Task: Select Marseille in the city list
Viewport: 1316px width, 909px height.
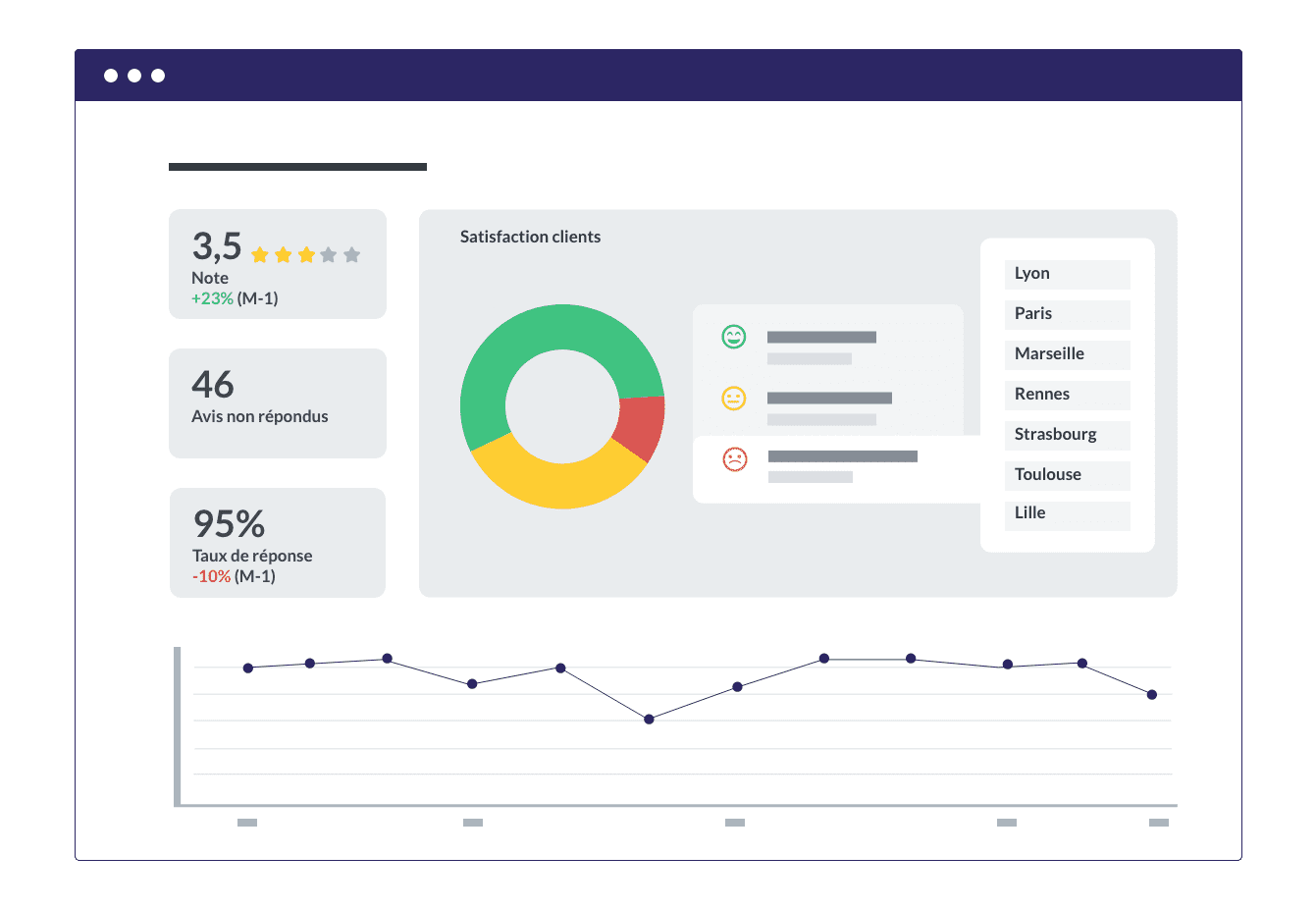Action: click(1068, 354)
